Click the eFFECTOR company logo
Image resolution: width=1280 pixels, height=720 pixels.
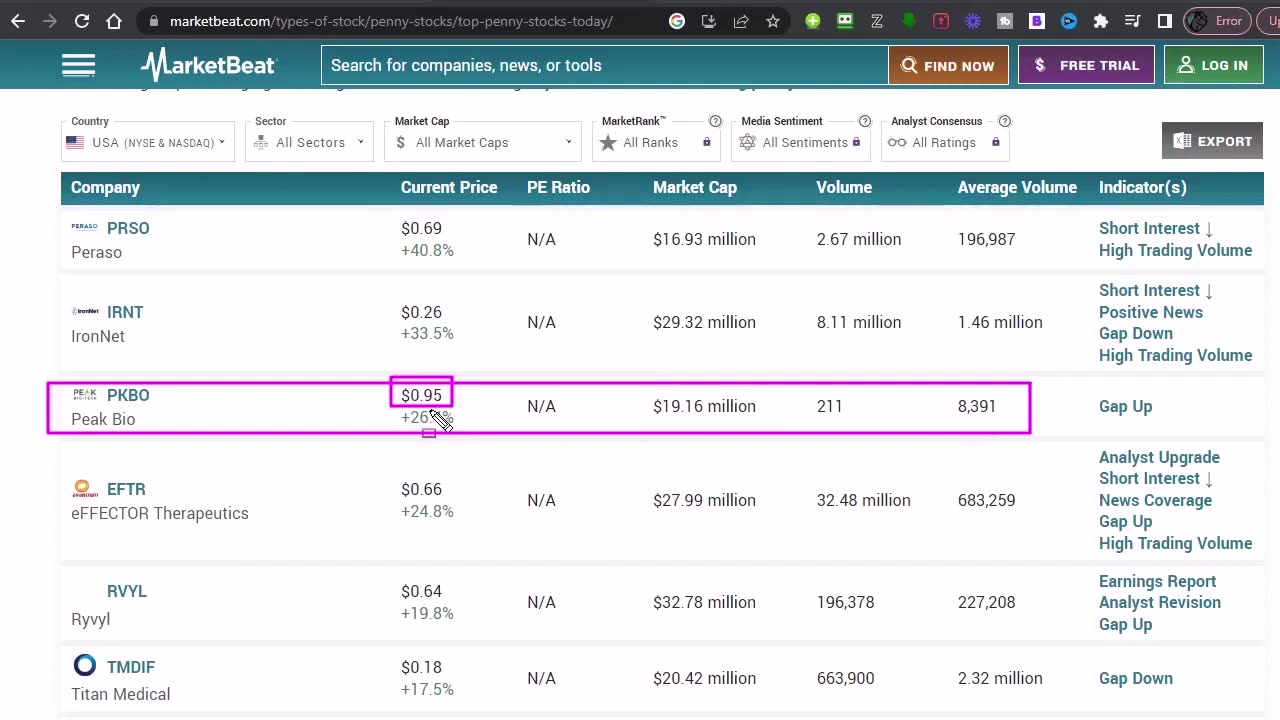coord(85,488)
